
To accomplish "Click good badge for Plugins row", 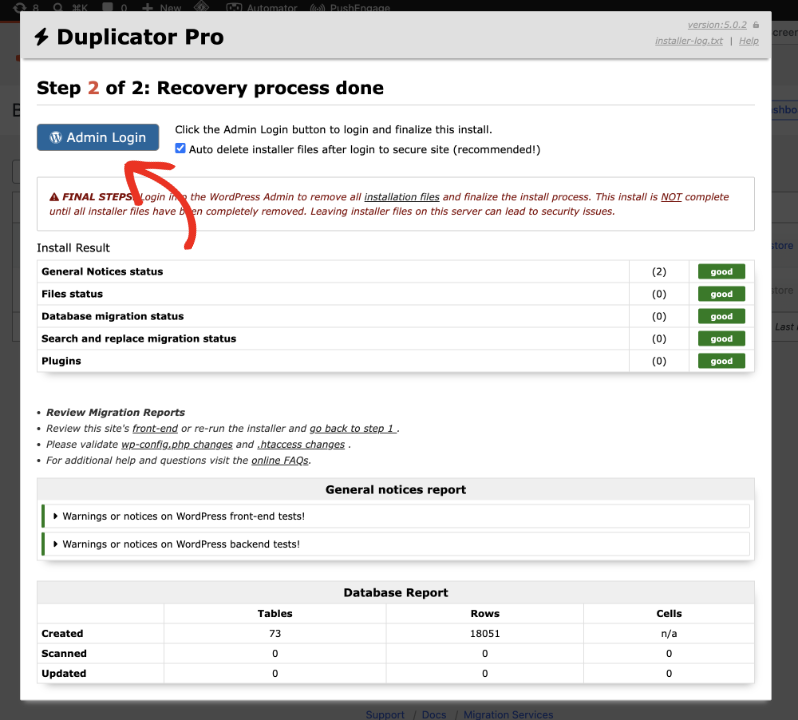I will coord(721,361).
